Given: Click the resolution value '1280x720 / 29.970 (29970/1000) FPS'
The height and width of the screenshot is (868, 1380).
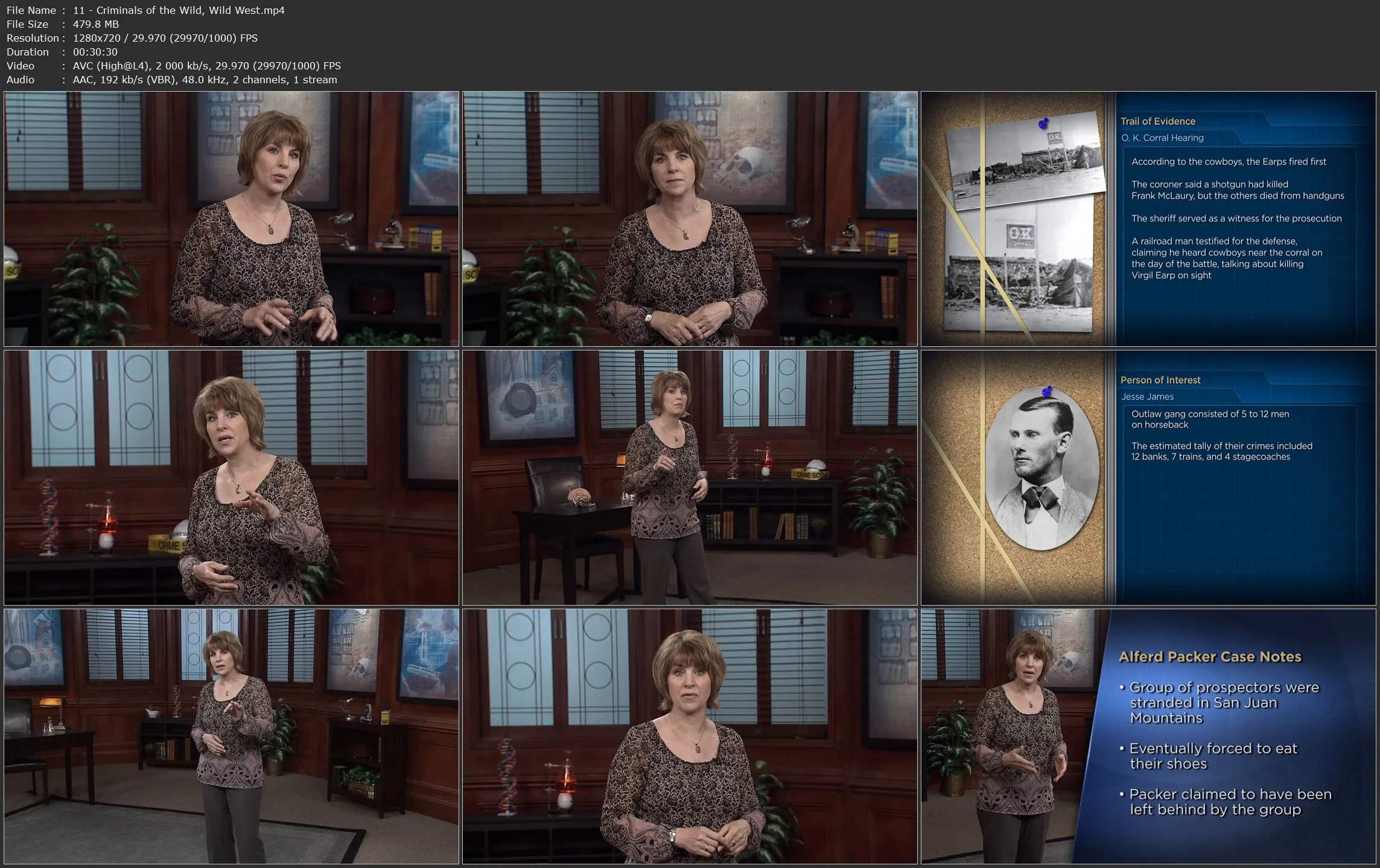Looking at the screenshot, I should tap(165, 38).
